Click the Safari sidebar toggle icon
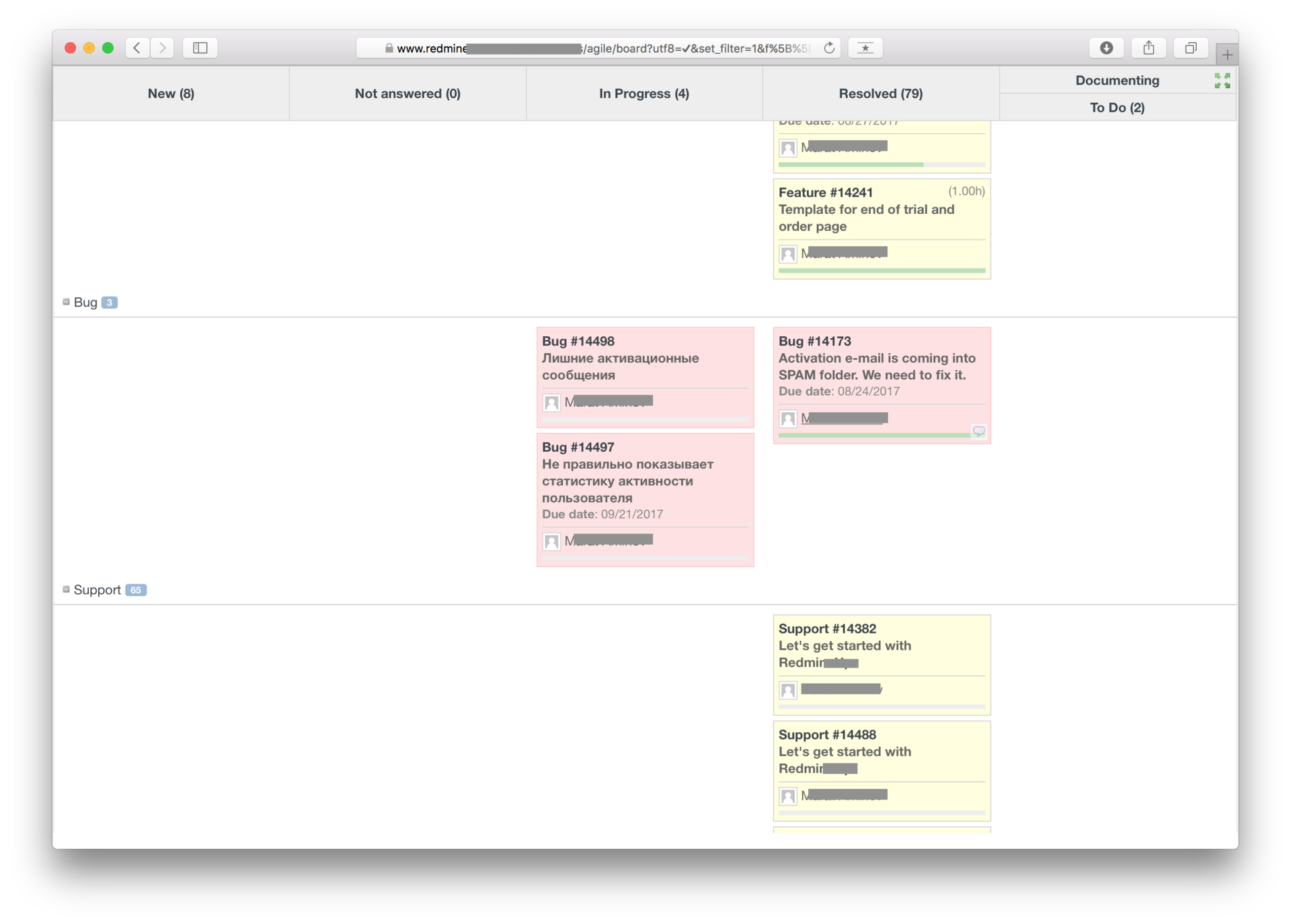The width and height of the screenshot is (1291, 924). point(200,48)
